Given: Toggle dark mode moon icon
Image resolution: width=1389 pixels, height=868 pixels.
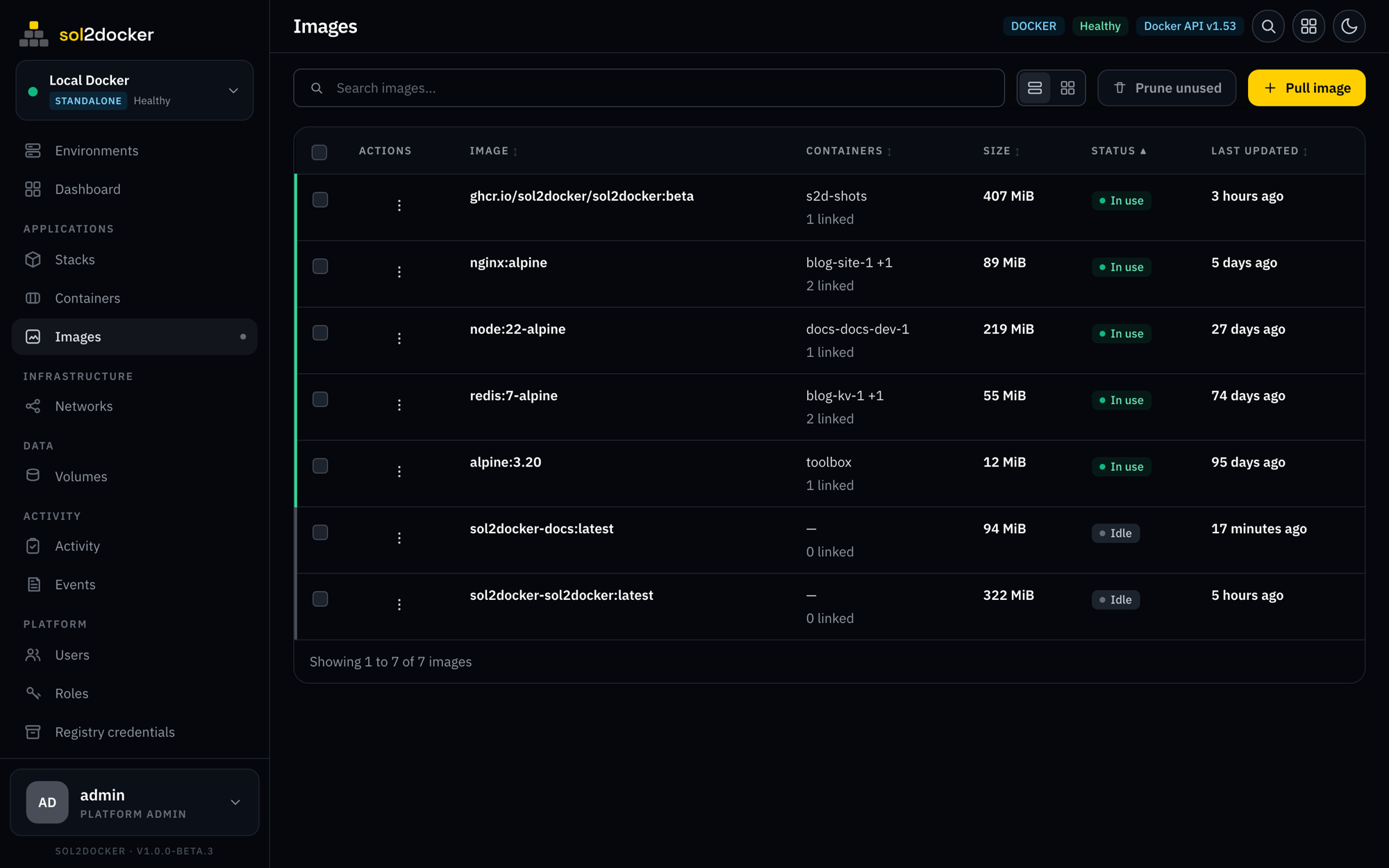Looking at the screenshot, I should 1349,26.
